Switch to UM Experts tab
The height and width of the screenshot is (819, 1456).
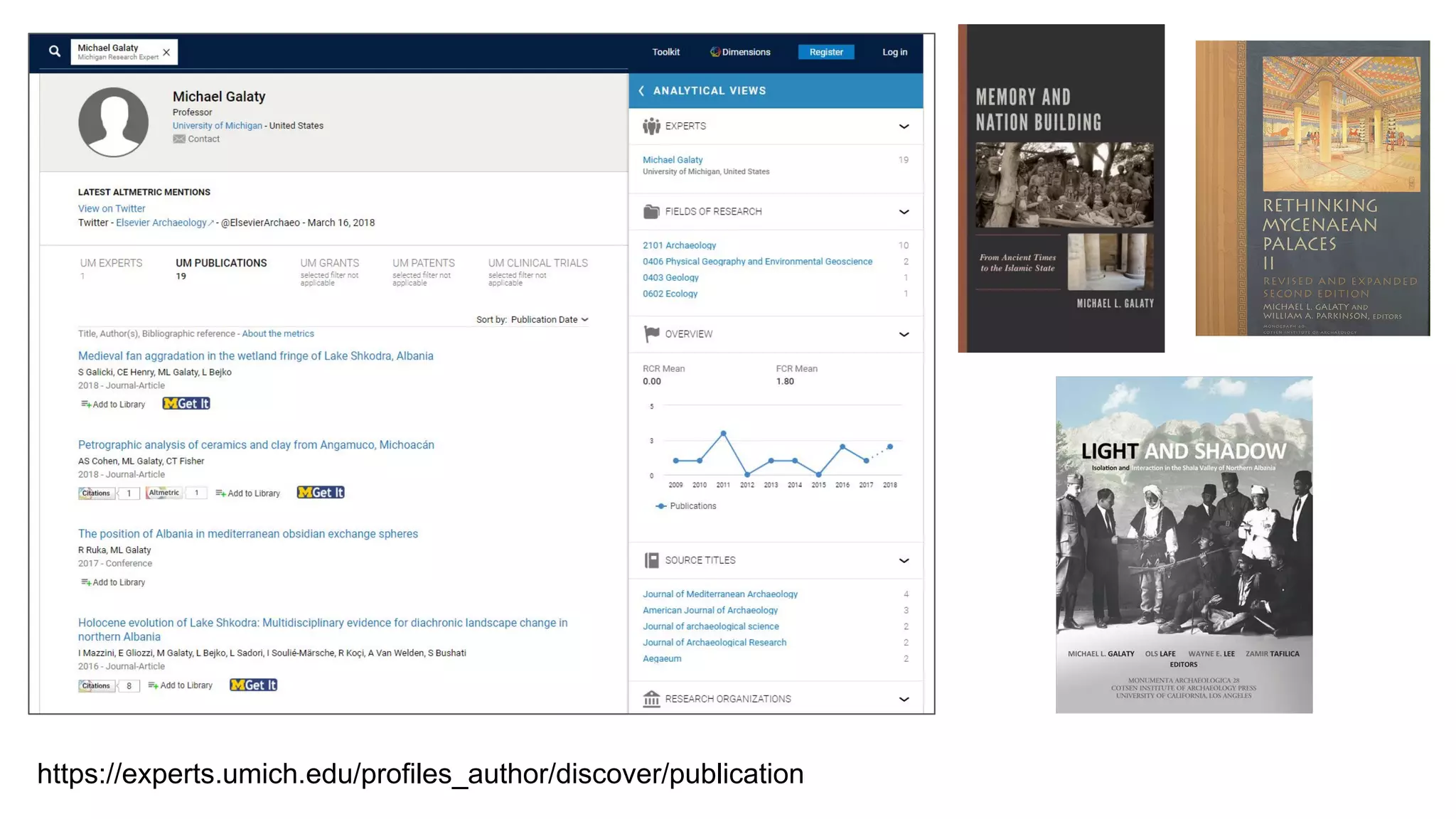tap(111, 268)
